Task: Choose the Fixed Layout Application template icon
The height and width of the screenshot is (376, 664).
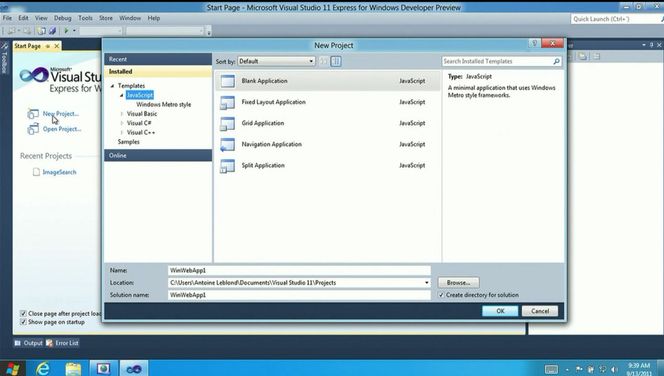Action: (x=227, y=102)
